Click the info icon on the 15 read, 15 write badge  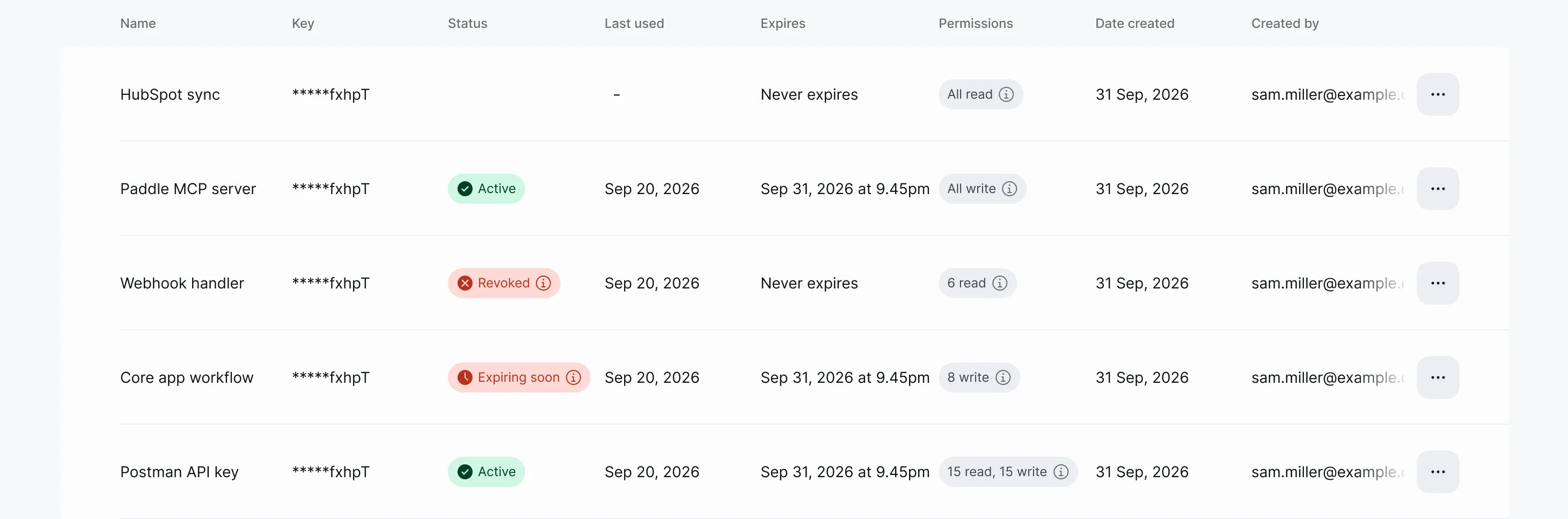click(x=1061, y=471)
